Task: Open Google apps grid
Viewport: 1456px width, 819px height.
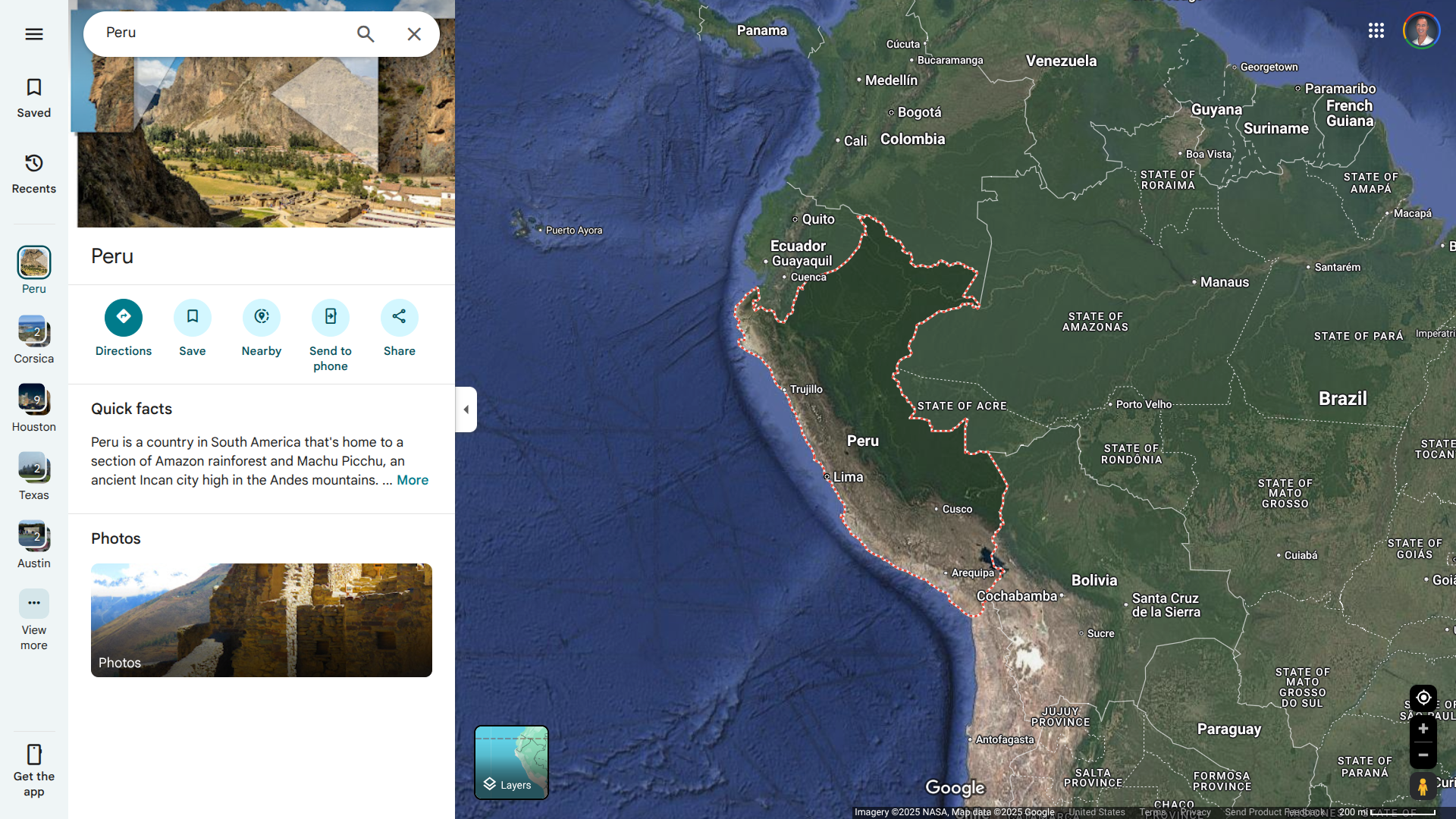Action: pyautogui.click(x=1376, y=30)
